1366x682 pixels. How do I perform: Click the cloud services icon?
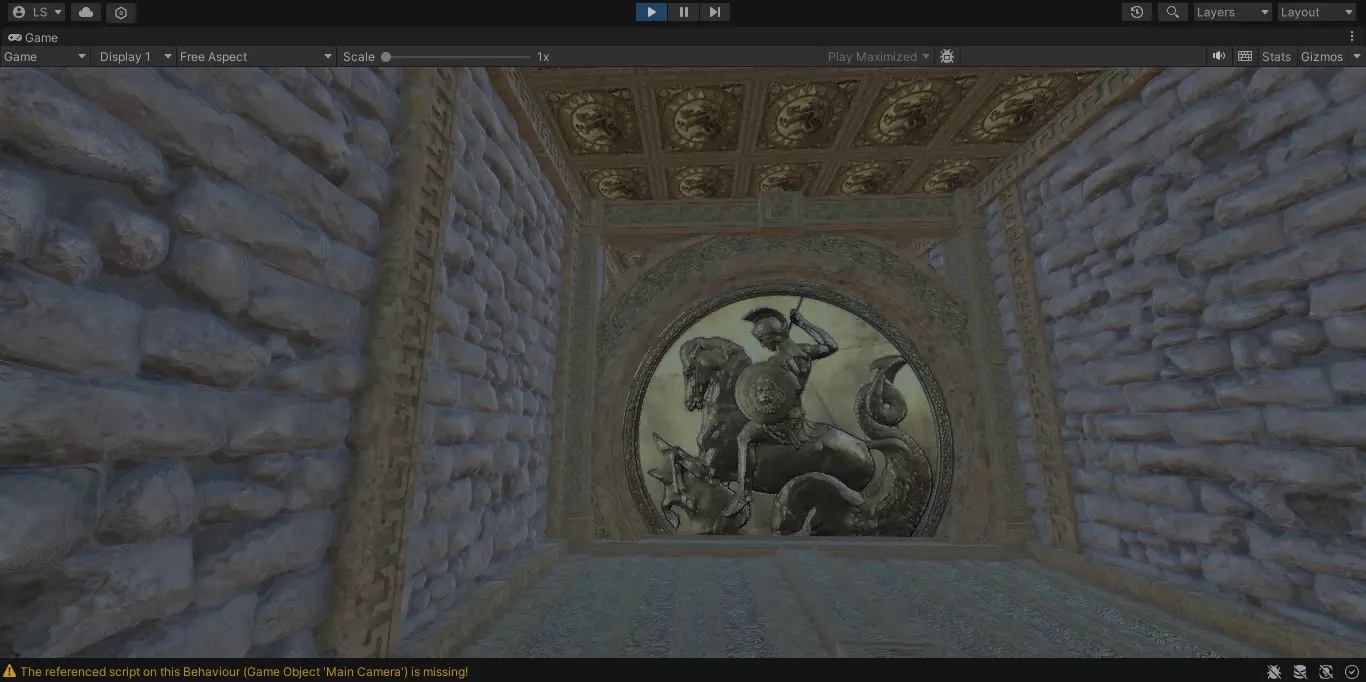pyautogui.click(x=86, y=12)
